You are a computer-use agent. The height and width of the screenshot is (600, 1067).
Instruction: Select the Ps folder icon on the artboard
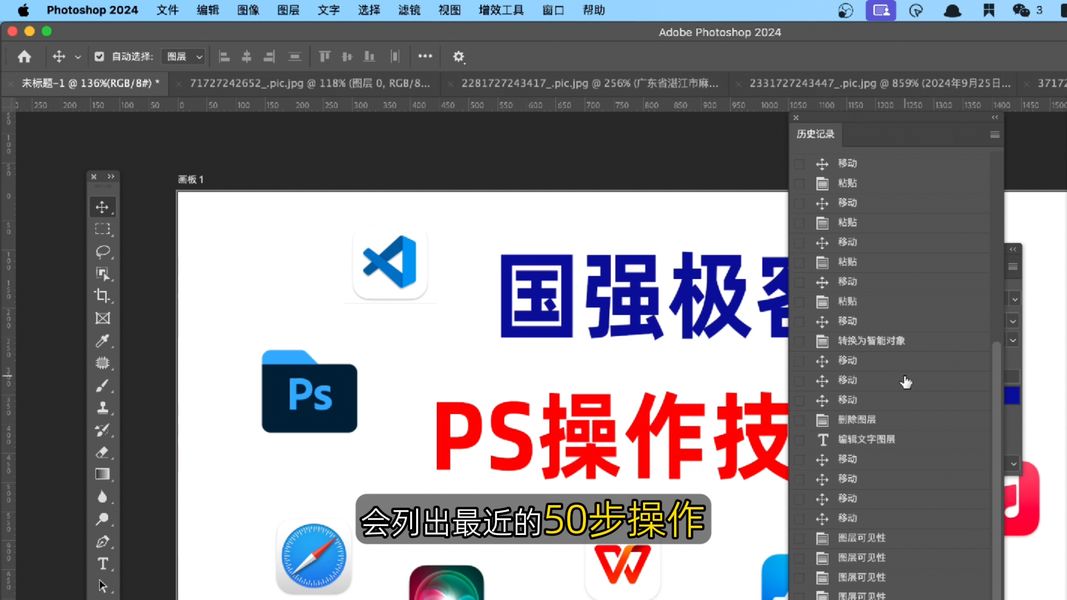pos(310,391)
